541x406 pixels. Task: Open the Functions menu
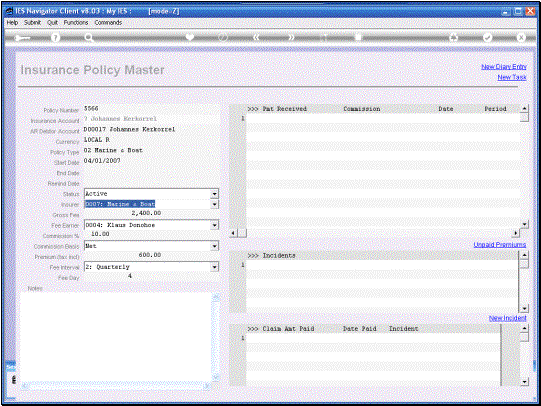point(76,22)
